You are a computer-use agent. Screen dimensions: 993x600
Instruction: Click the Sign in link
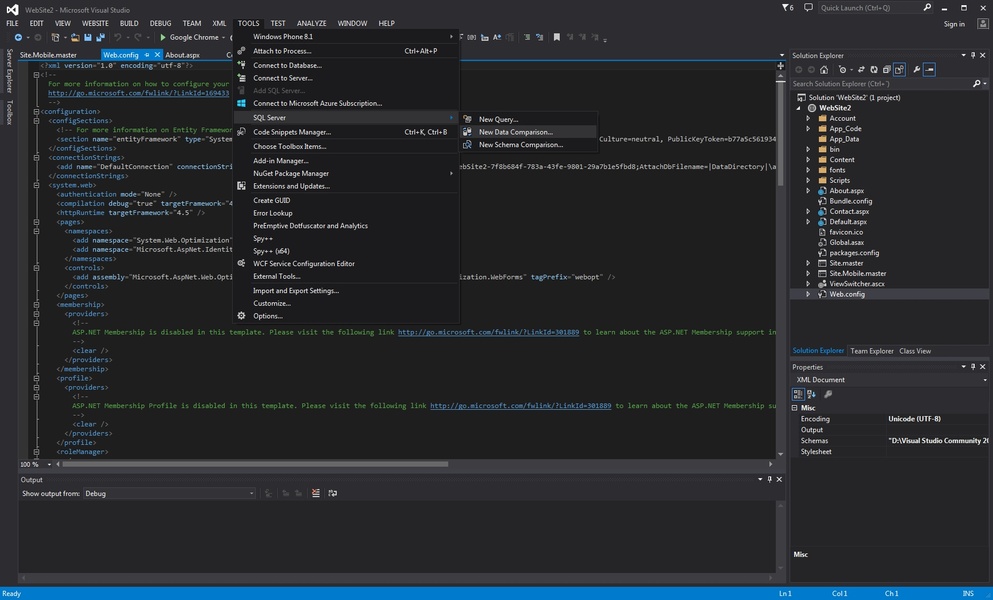[954, 24]
